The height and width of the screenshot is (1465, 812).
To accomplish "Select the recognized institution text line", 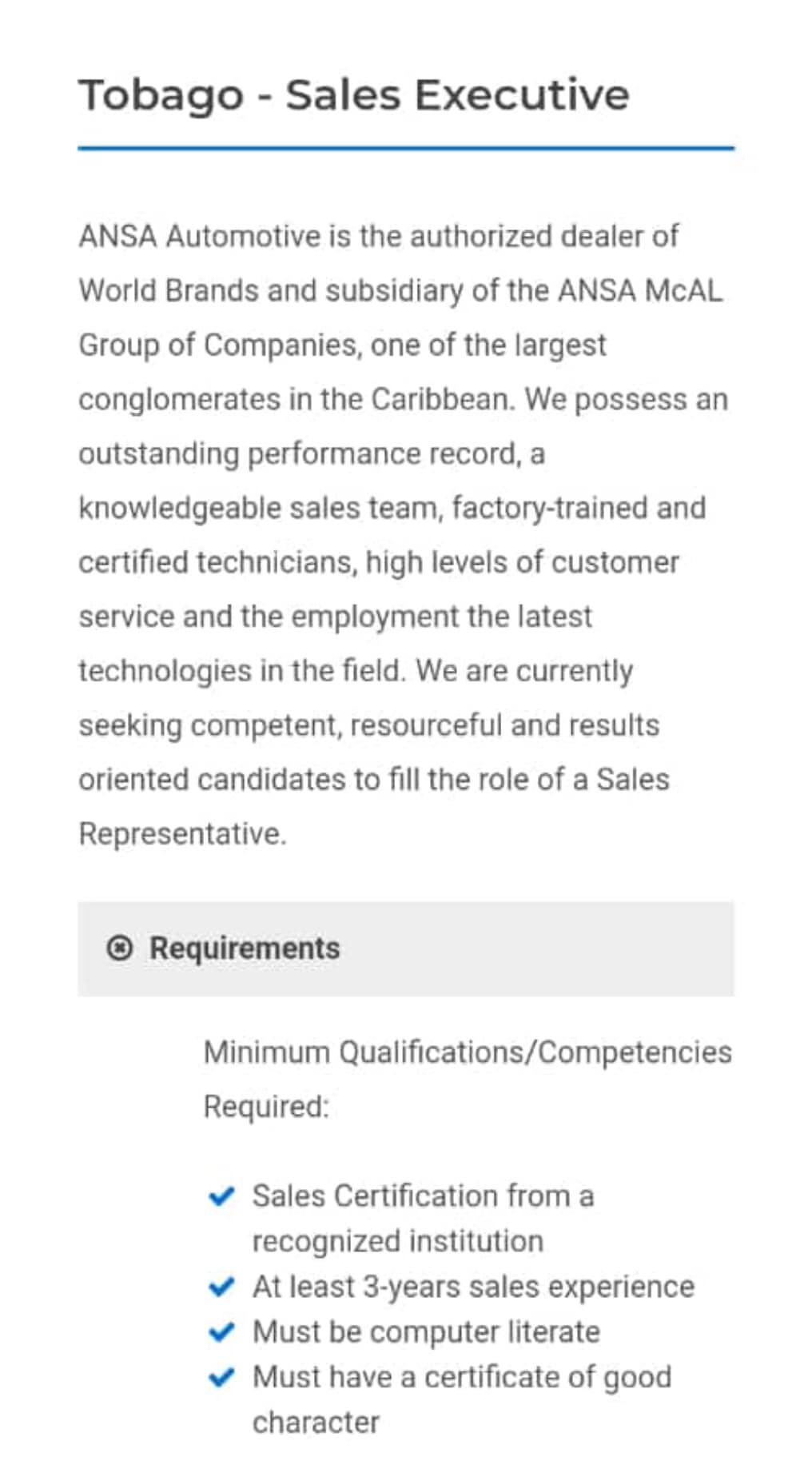I will pos(398,1242).
